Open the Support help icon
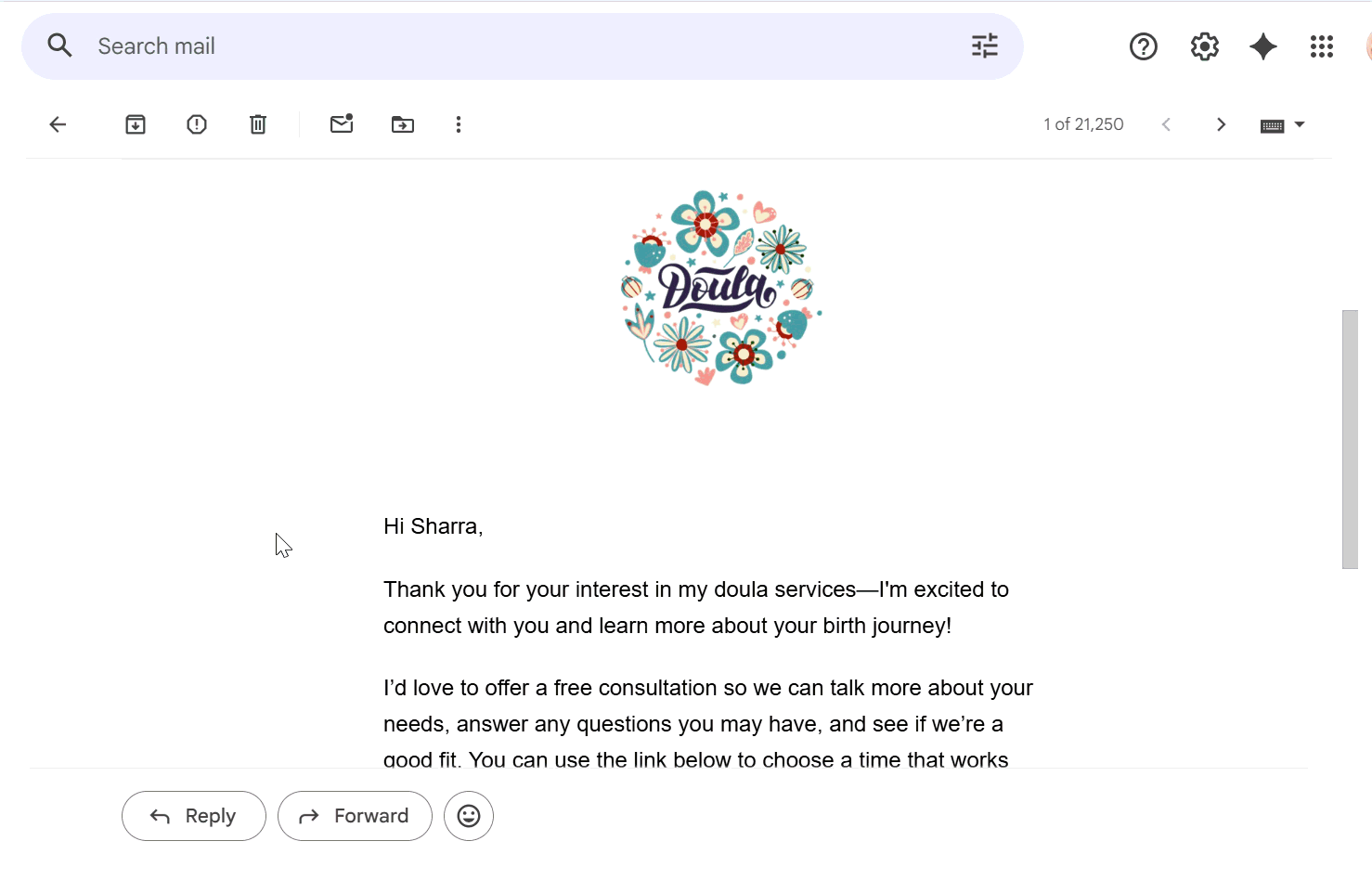The width and height of the screenshot is (1372, 880). coord(1144,46)
